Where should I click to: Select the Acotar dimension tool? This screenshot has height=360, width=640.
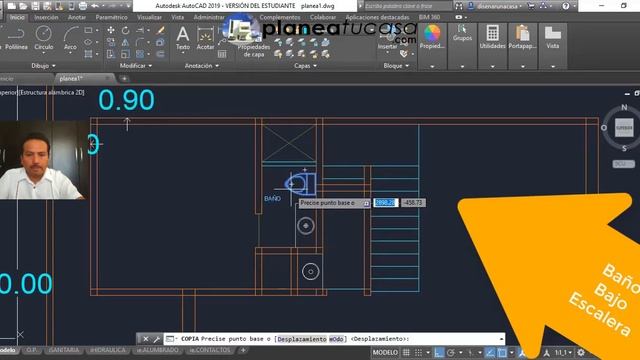pos(205,38)
